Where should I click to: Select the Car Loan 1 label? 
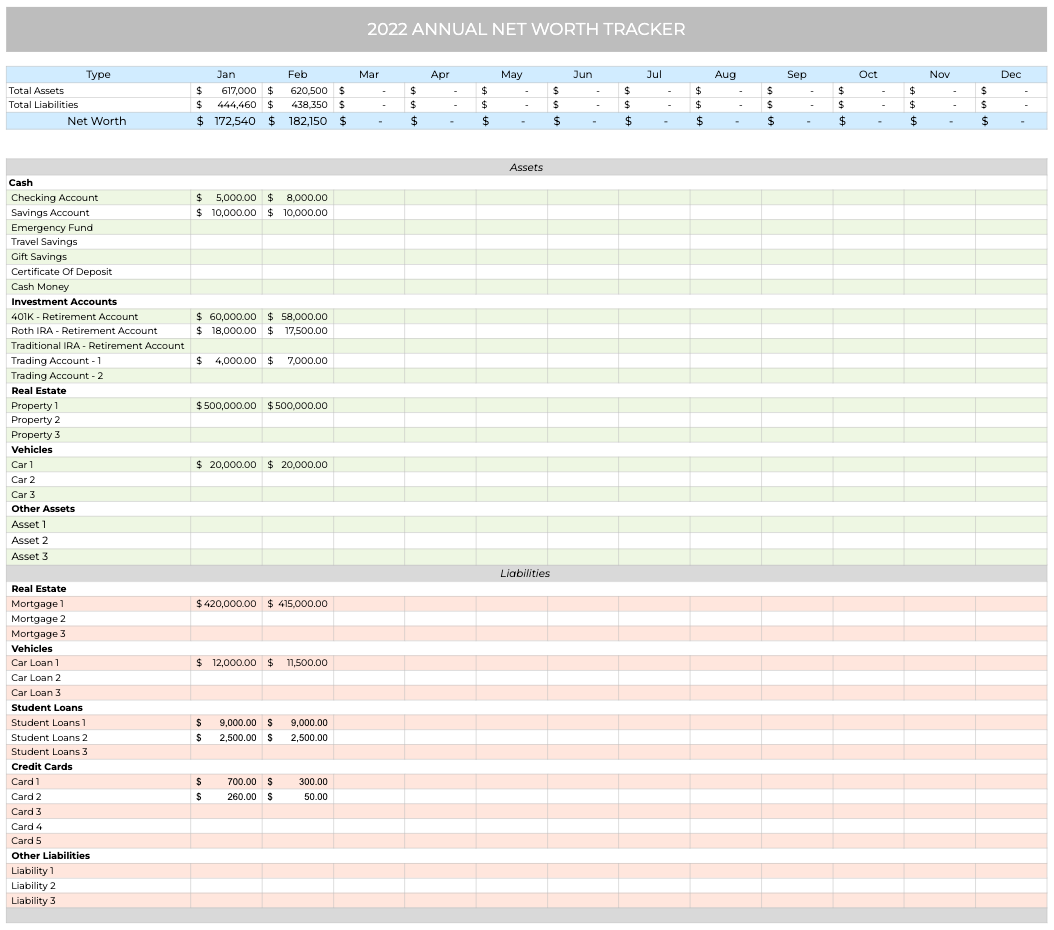coord(35,663)
